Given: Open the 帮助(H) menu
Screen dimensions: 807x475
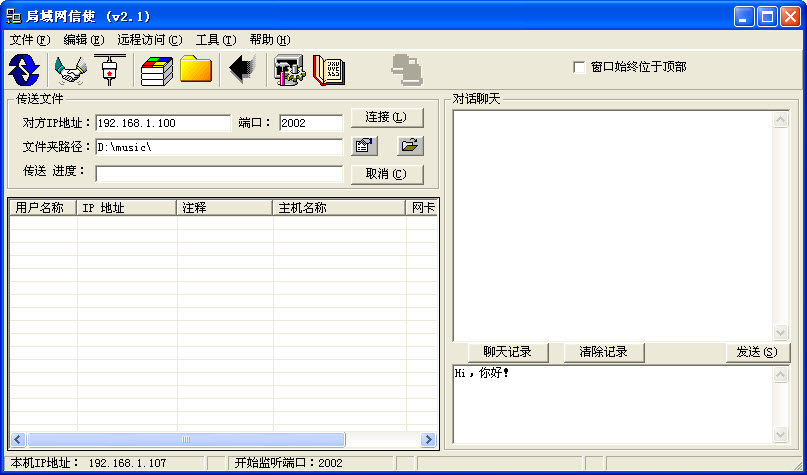Looking at the screenshot, I should pos(270,40).
